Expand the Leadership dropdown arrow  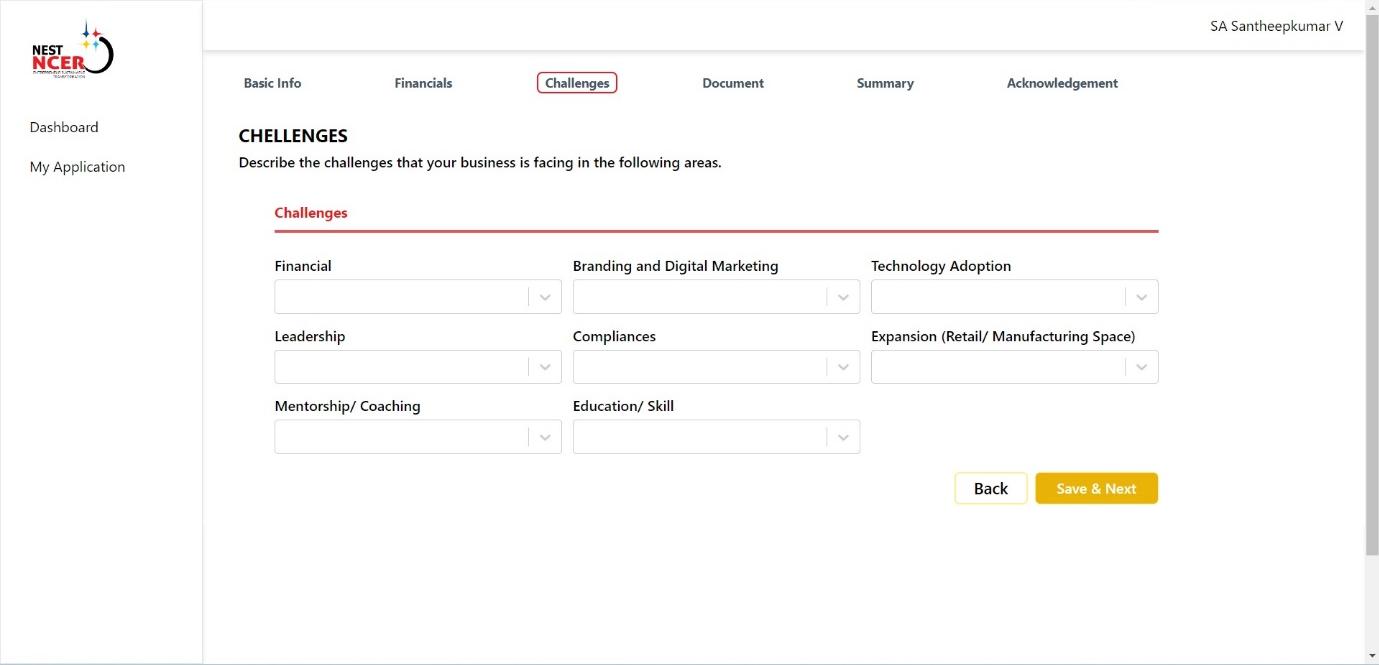(x=544, y=367)
